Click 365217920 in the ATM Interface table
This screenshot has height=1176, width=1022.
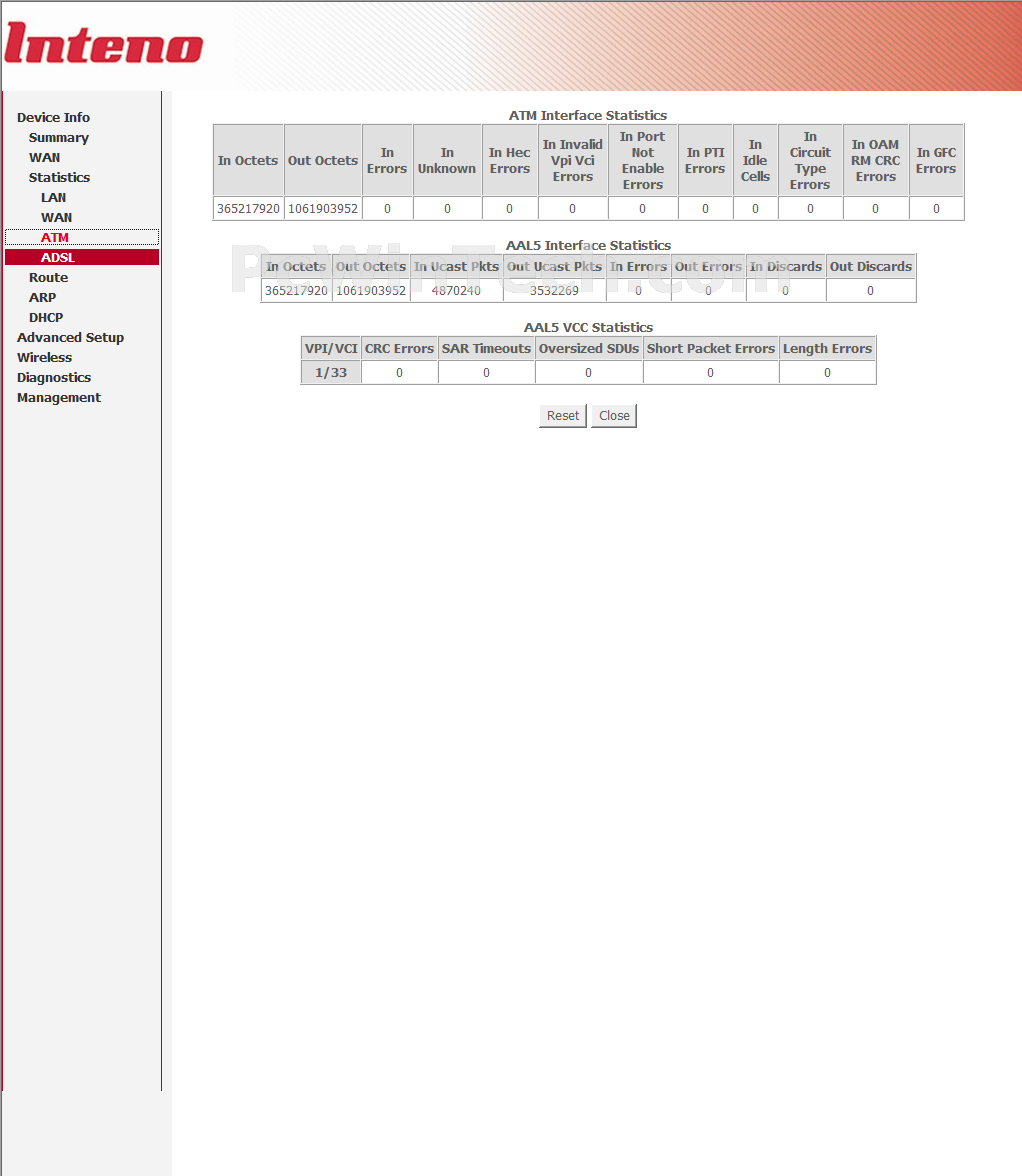click(248, 208)
